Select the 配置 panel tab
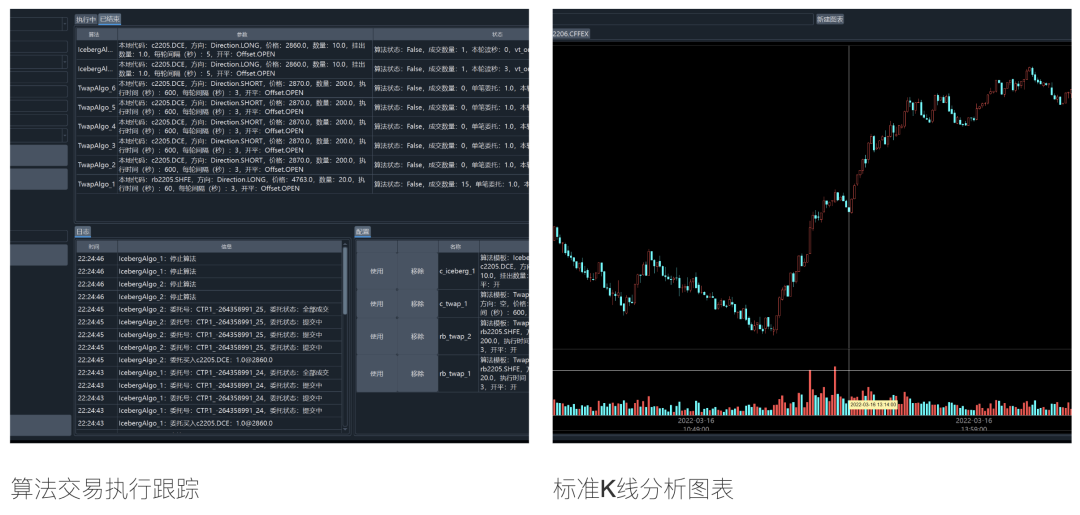This screenshot has width=1080, height=515. [362, 232]
